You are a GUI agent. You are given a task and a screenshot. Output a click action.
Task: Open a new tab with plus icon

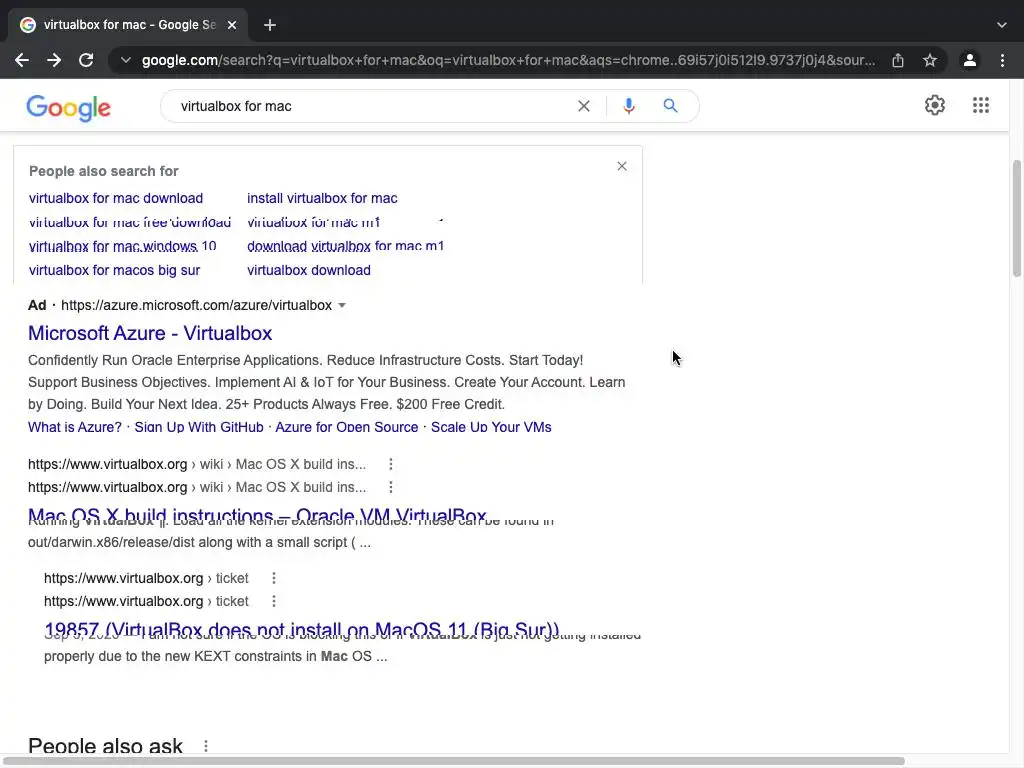[270, 25]
